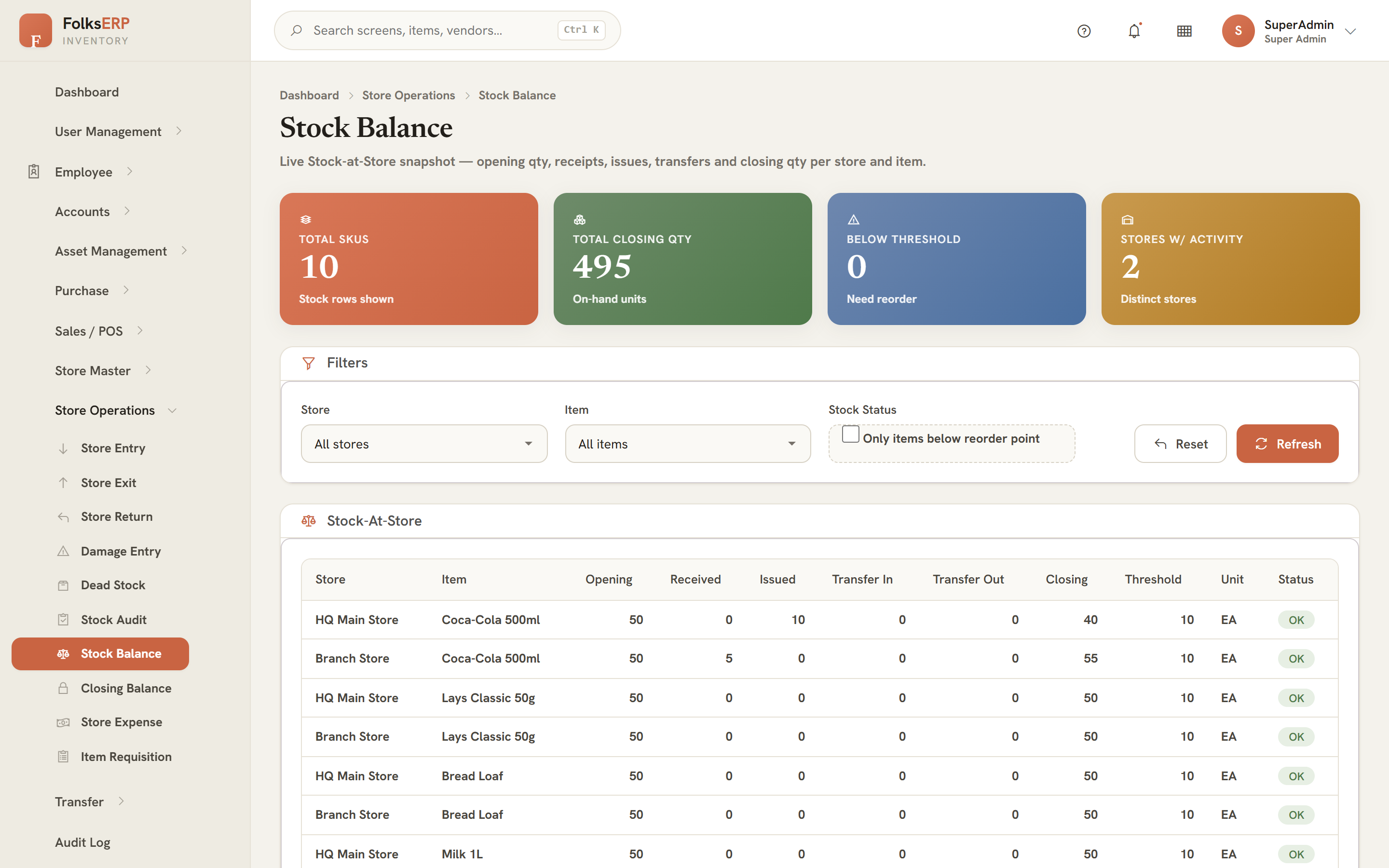The height and width of the screenshot is (868, 1389).
Task: Click the Stock Balance breadcrumb
Action: click(517, 95)
